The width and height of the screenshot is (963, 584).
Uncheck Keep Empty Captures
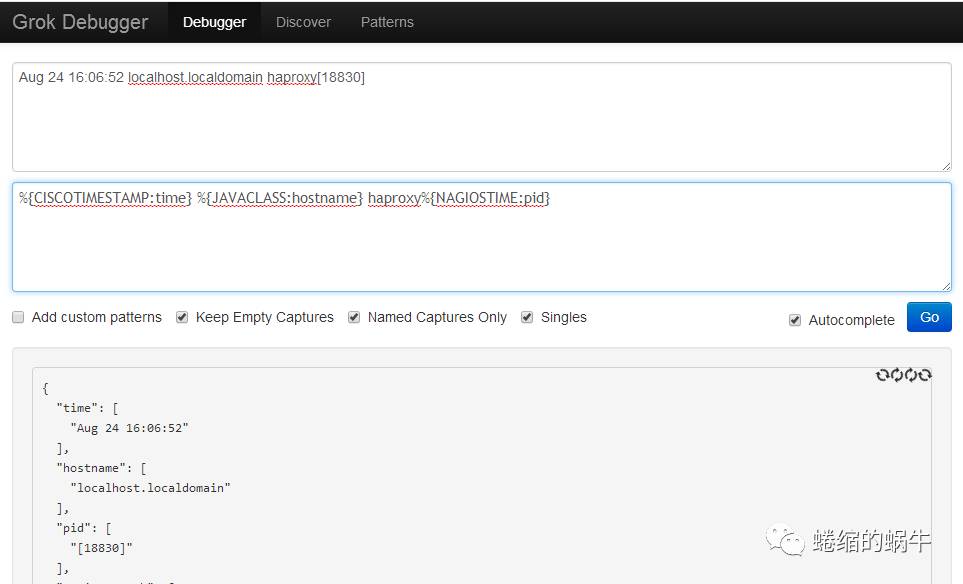(182, 317)
